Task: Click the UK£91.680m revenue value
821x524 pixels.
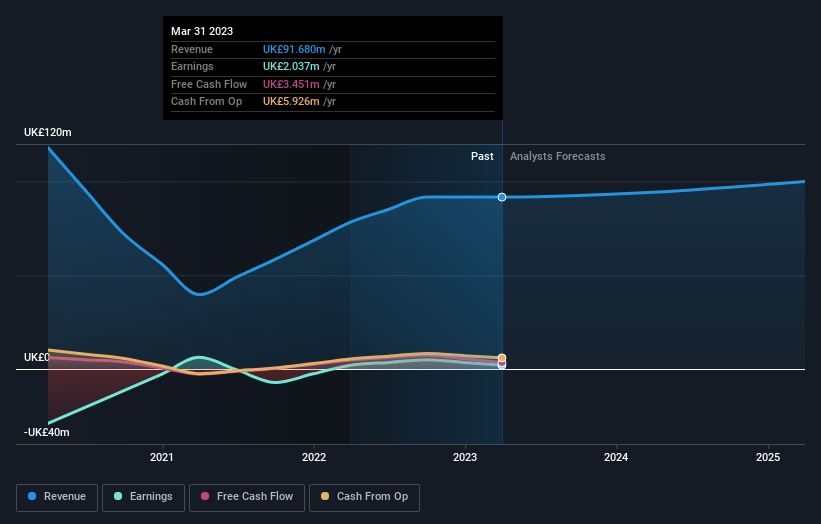Action: point(294,49)
